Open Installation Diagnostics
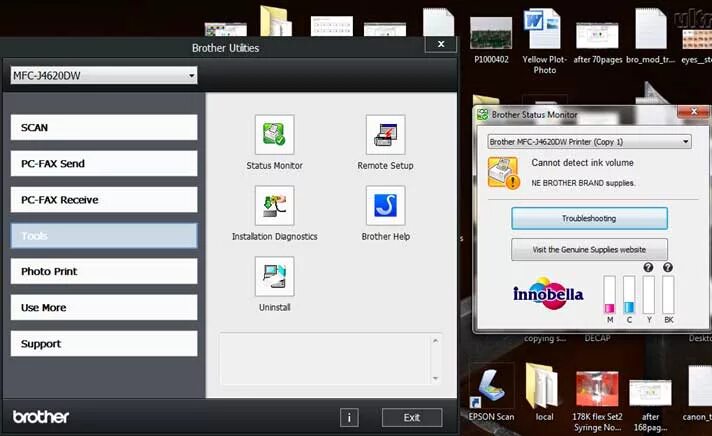The height and width of the screenshot is (436, 712). pyautogui.click(x=274, y=205)
